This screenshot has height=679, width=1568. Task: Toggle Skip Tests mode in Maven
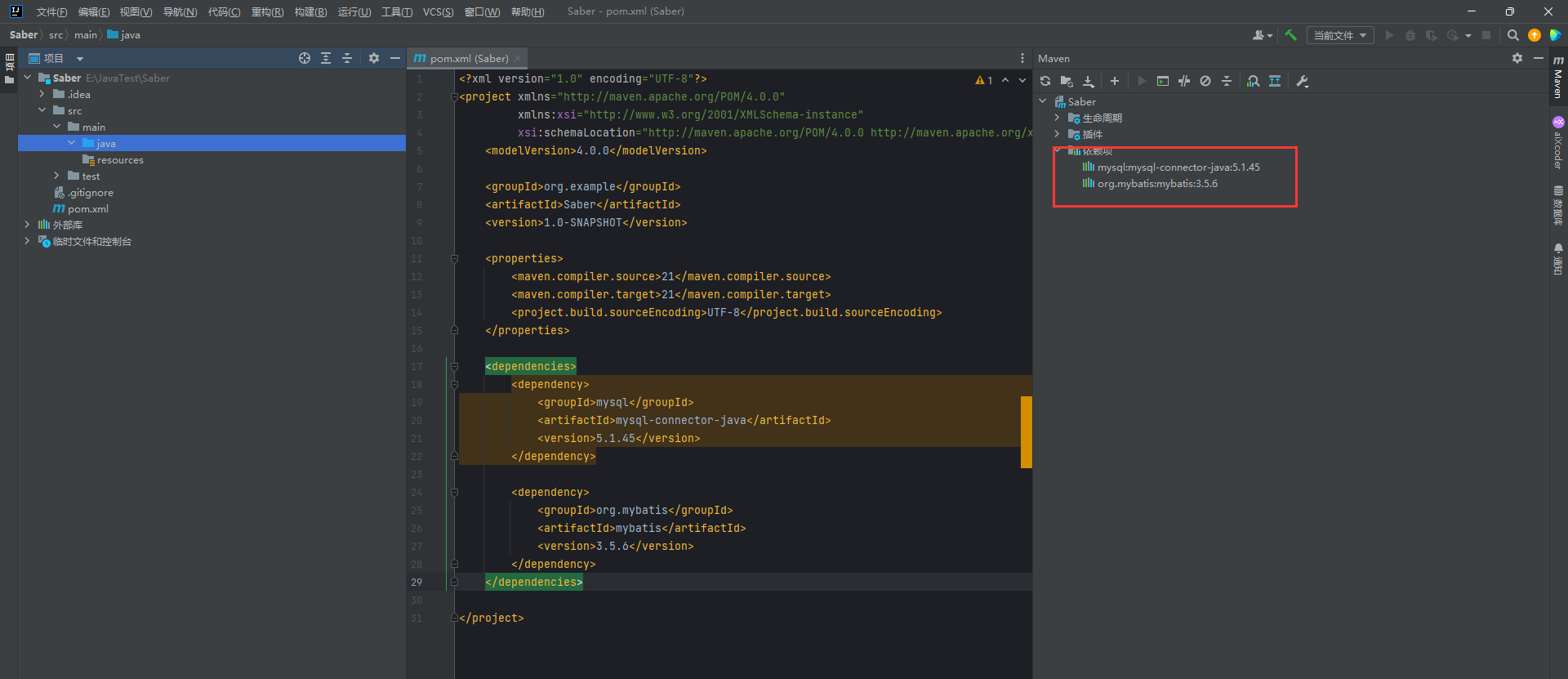point(1205,81)
